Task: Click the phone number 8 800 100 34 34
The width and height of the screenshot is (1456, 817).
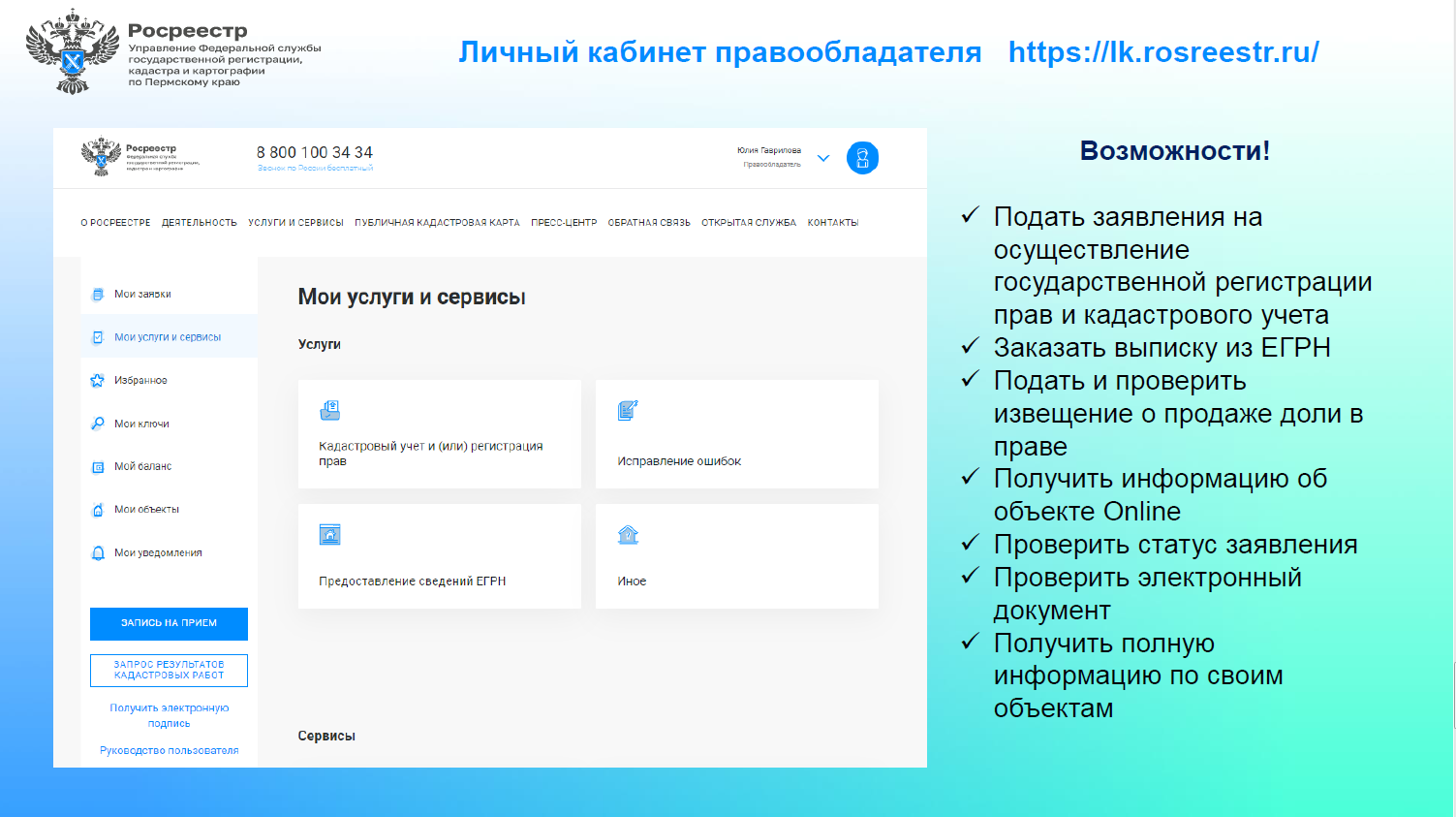Action: [x=314, y=152]
